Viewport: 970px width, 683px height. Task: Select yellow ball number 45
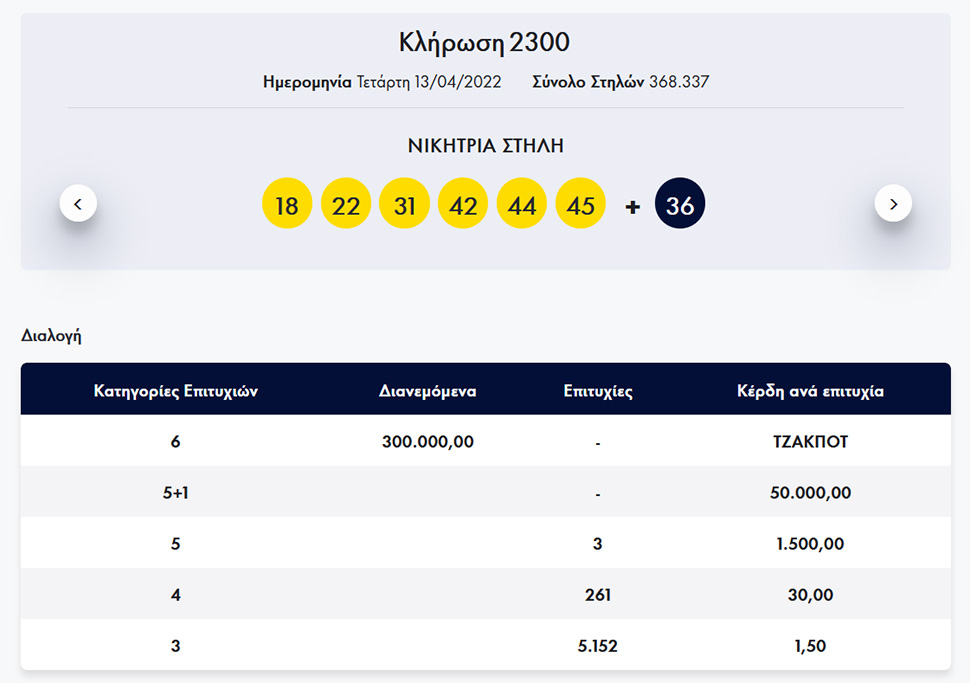[x=581, y=204]
